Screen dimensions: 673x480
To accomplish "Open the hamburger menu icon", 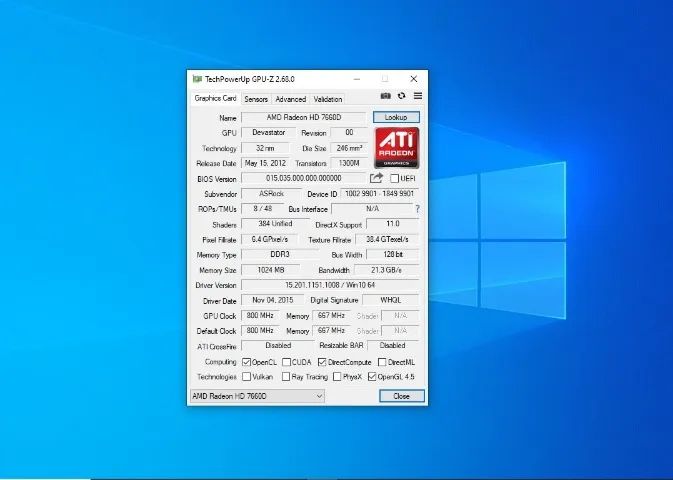I will click(x=418, y=96).
